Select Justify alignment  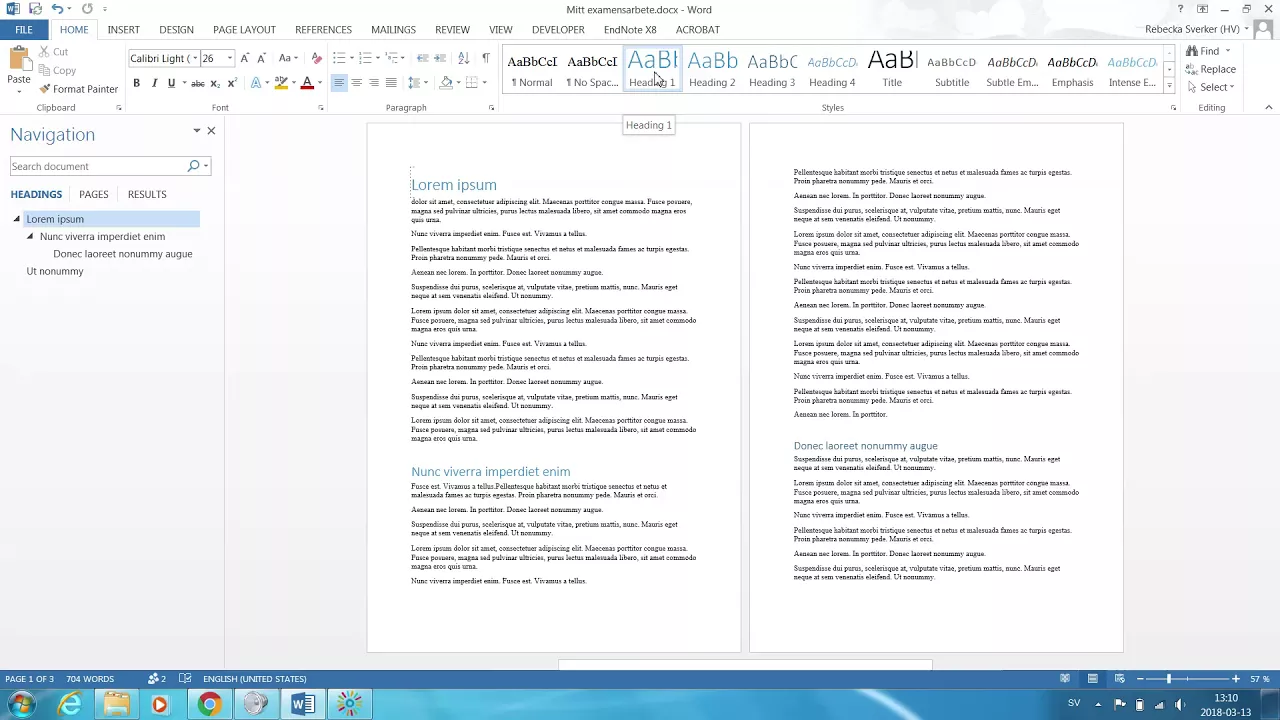[x=391, y=83]
